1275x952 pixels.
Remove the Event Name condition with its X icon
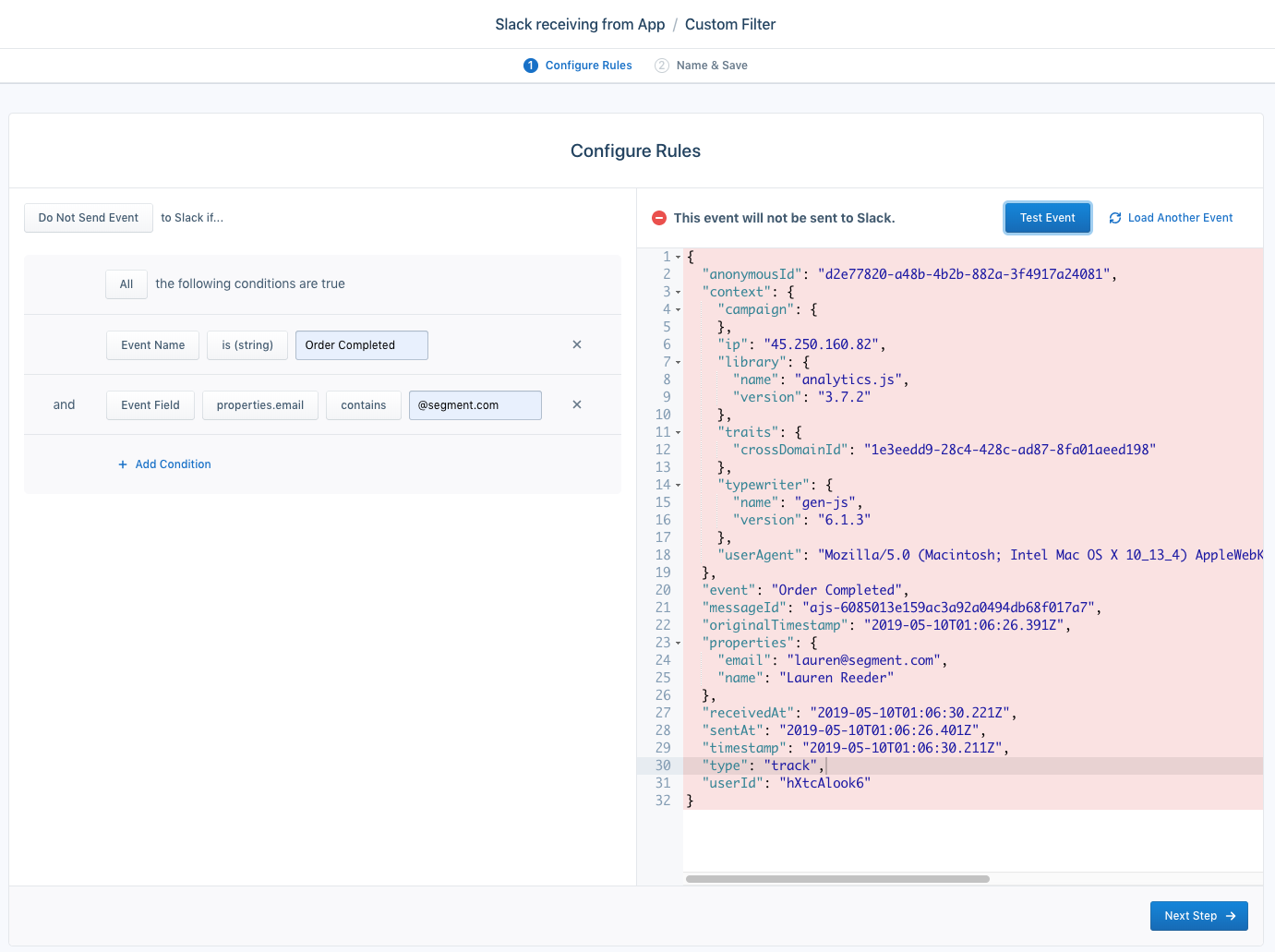576,344
